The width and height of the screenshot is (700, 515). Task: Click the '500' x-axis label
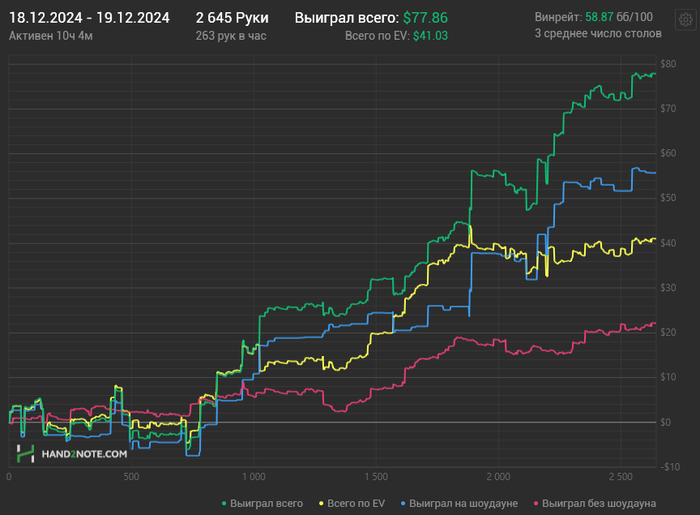[131, 477]
